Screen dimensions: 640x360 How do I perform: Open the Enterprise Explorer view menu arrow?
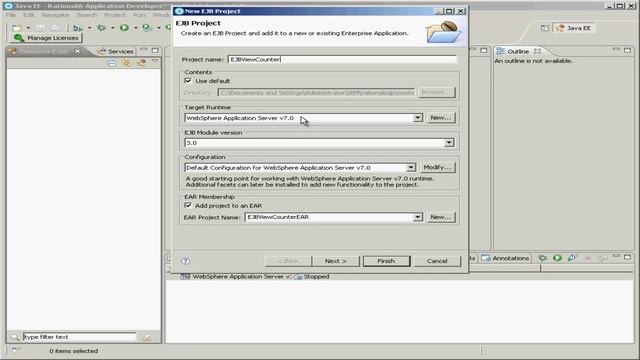coord(155,61)
